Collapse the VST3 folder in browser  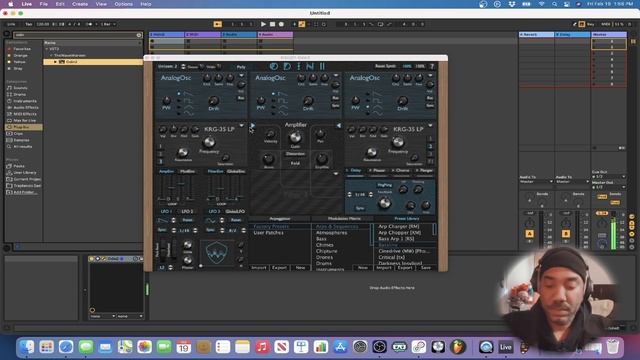click(47, 49)
